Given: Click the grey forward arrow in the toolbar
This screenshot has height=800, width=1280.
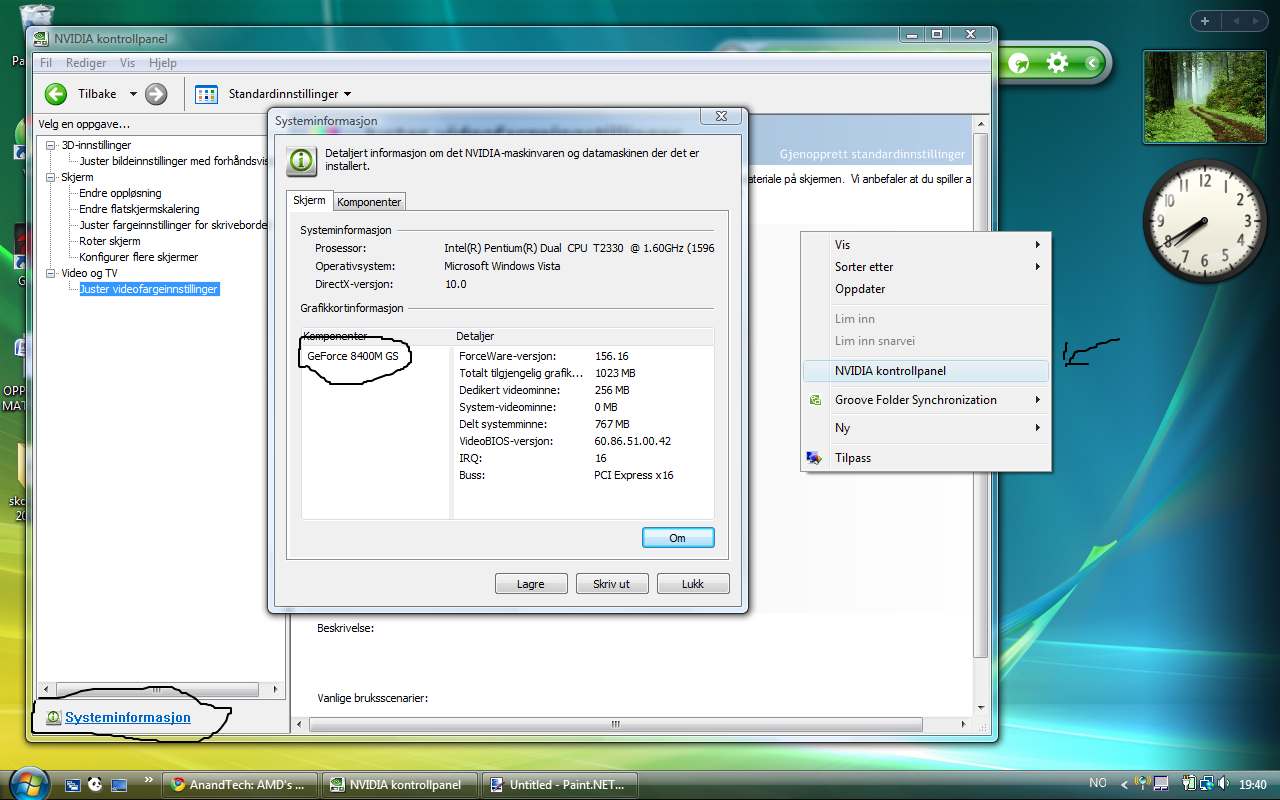Looking at the screenshot, I should click(156, 94).
